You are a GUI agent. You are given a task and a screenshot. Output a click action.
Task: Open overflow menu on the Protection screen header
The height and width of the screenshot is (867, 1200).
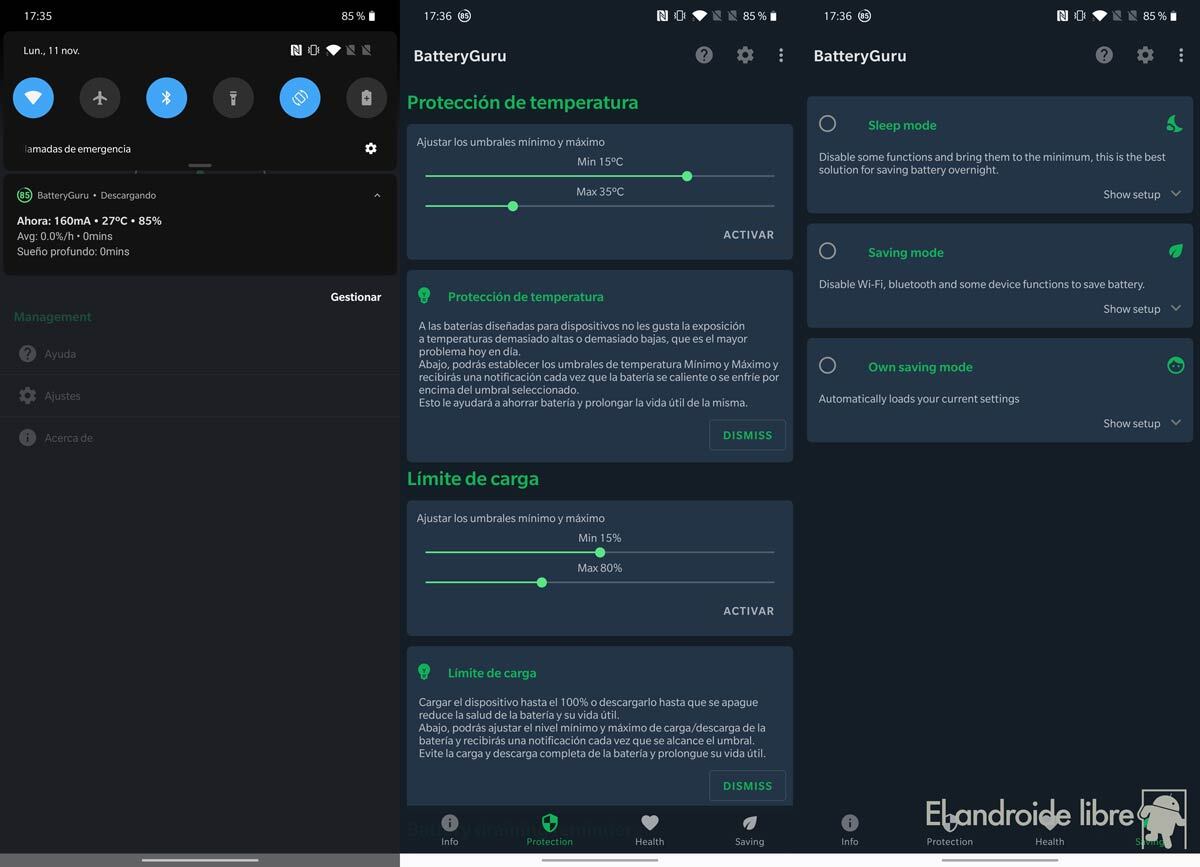781,55
